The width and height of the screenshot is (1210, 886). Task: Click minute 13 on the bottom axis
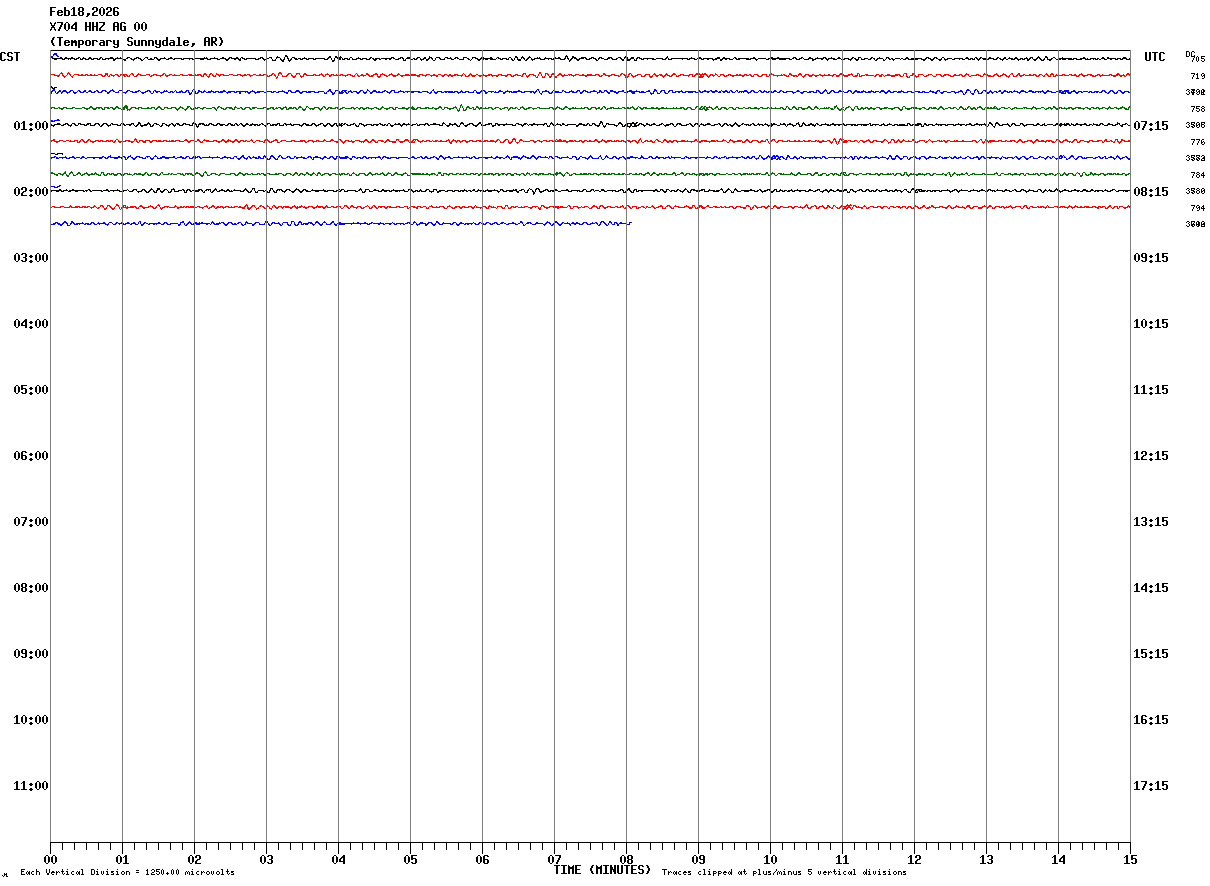click(x=986, y=859)
